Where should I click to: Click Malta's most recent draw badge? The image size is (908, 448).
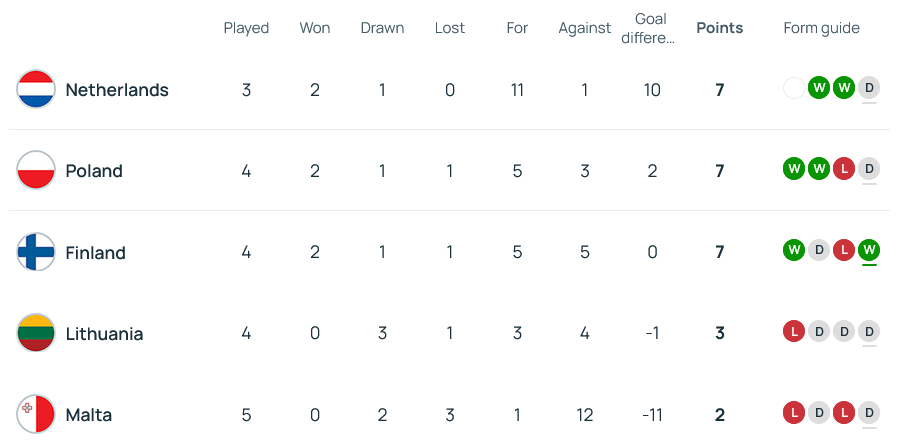pyautogui.click(x=868, y=411)
